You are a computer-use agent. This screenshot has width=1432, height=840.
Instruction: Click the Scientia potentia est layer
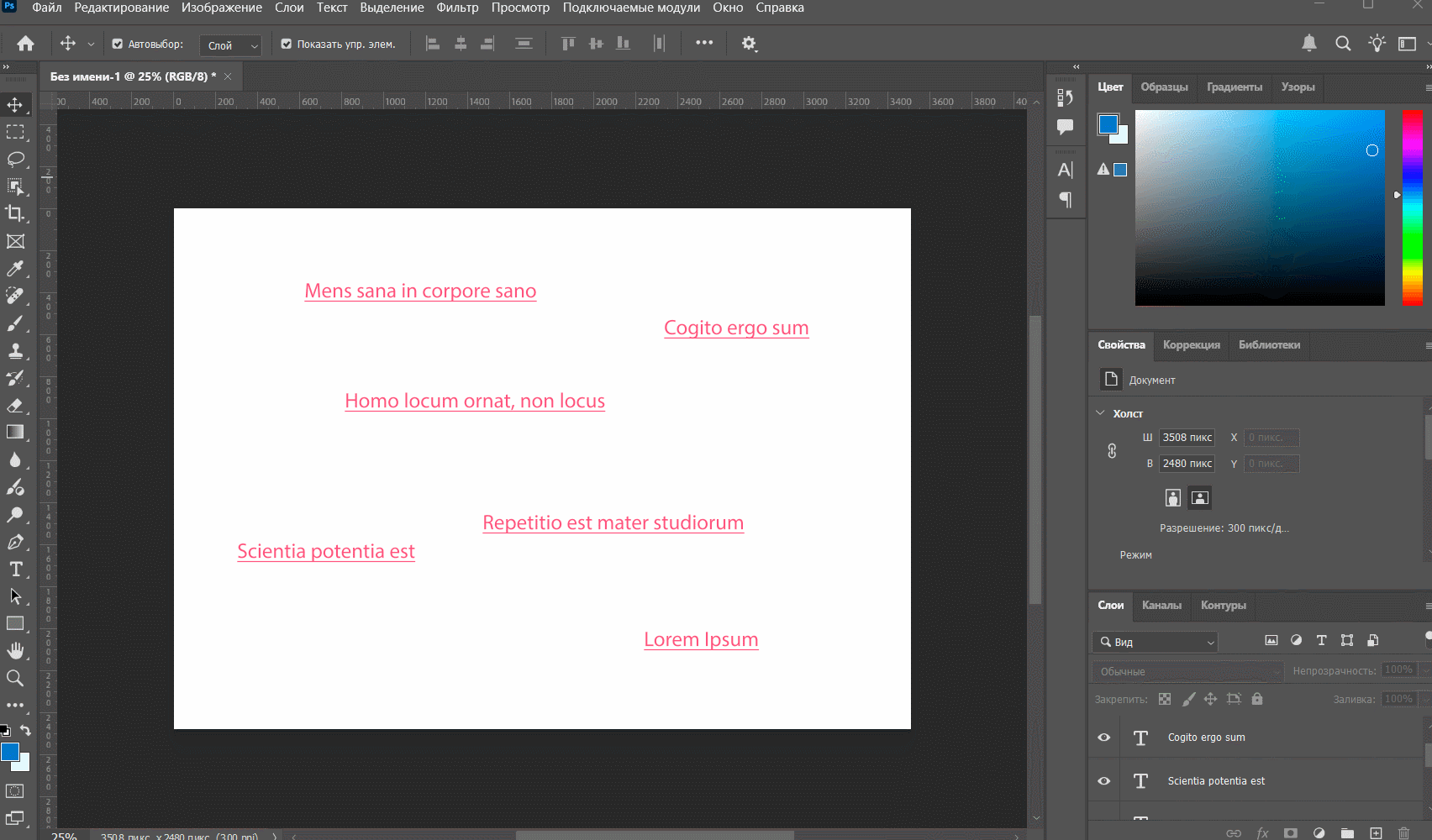point(1215,781)
